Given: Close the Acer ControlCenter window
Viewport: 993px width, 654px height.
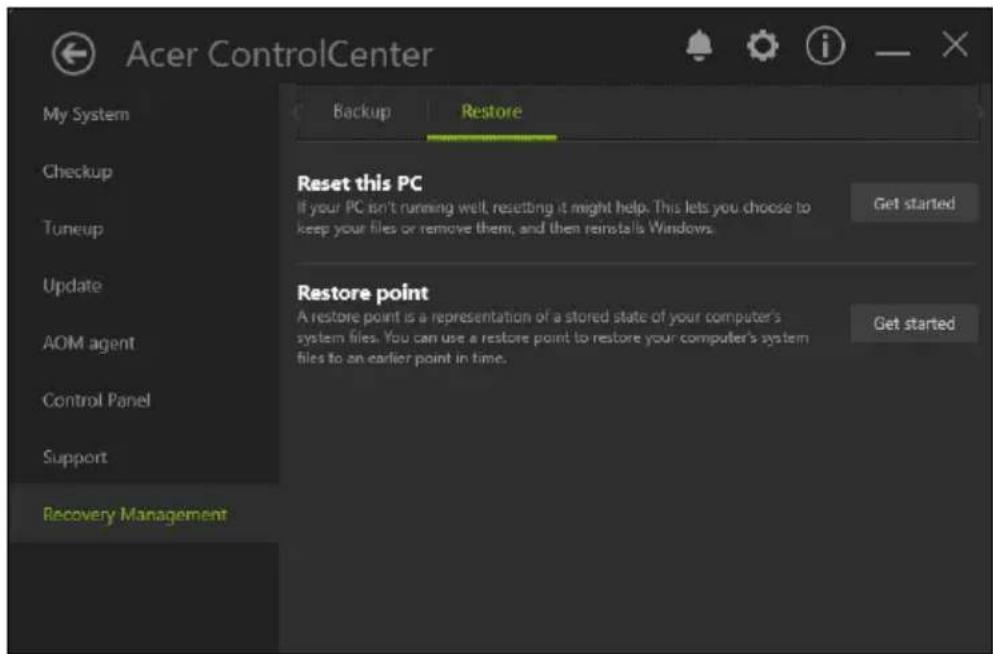Looking at the screenshot, I should (954, 45).
